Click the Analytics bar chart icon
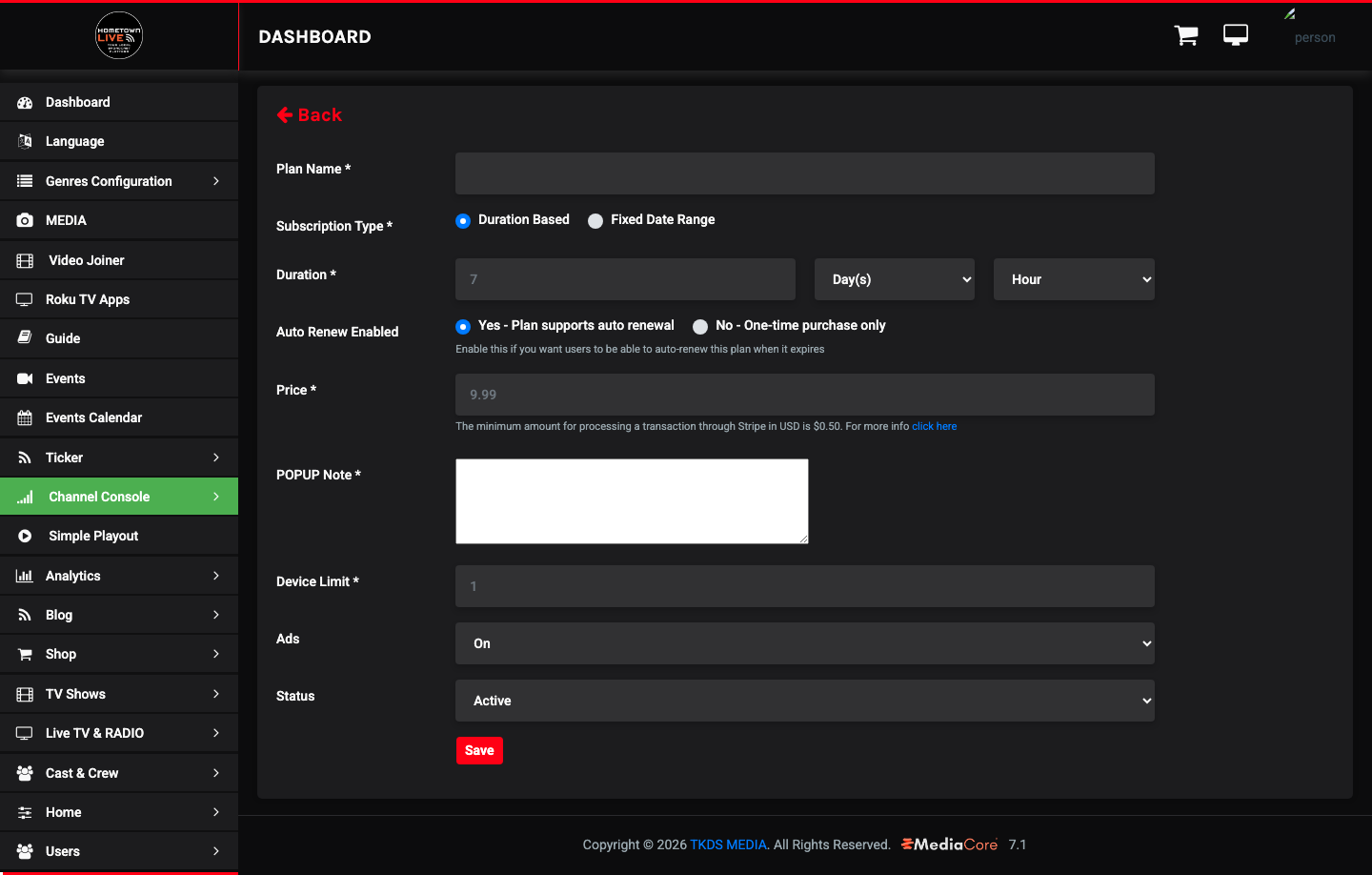This screenshot has width=1372, height=875. click(x=25, y=576)
